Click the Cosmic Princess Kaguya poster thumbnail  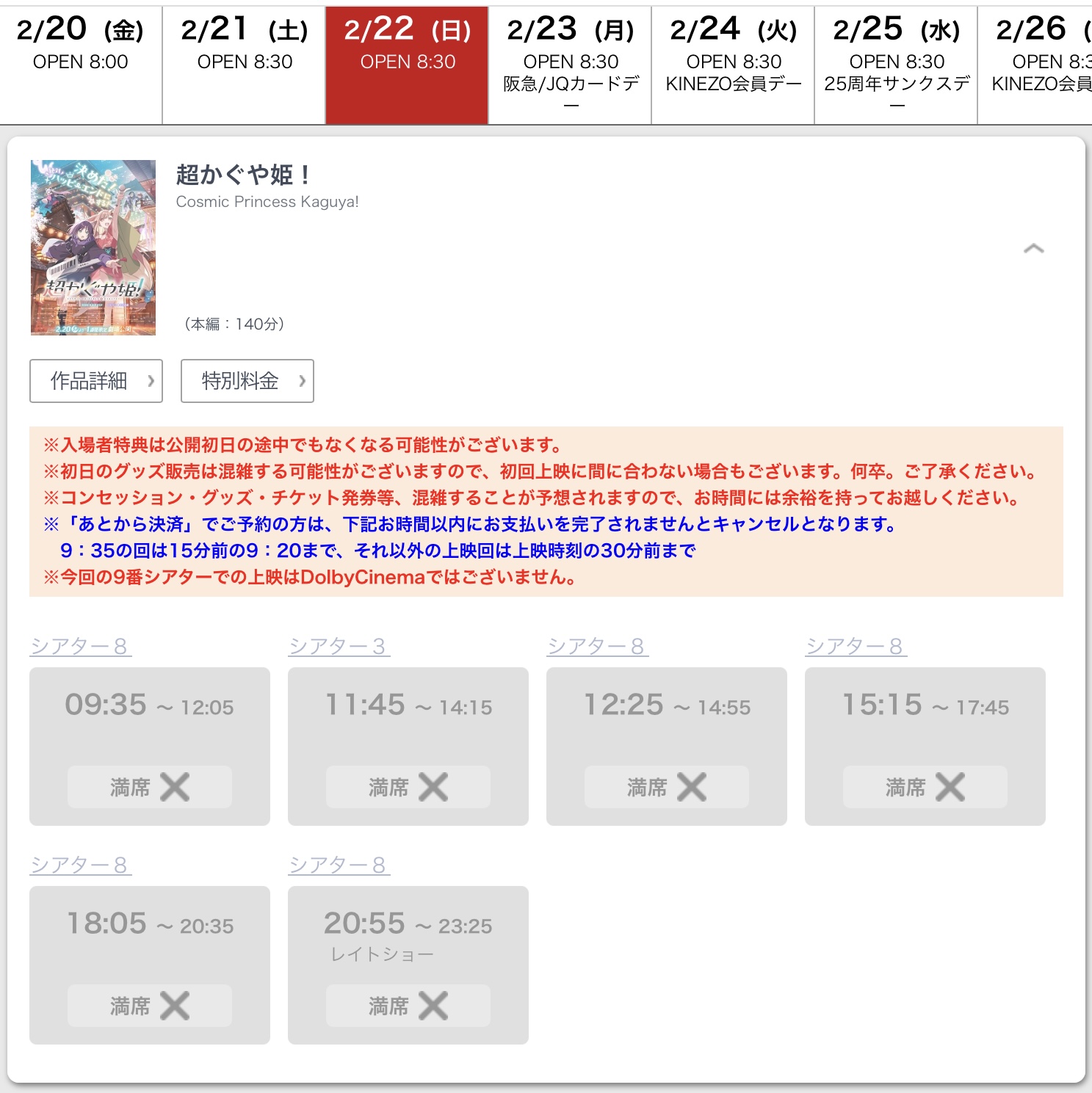point(93,247)
